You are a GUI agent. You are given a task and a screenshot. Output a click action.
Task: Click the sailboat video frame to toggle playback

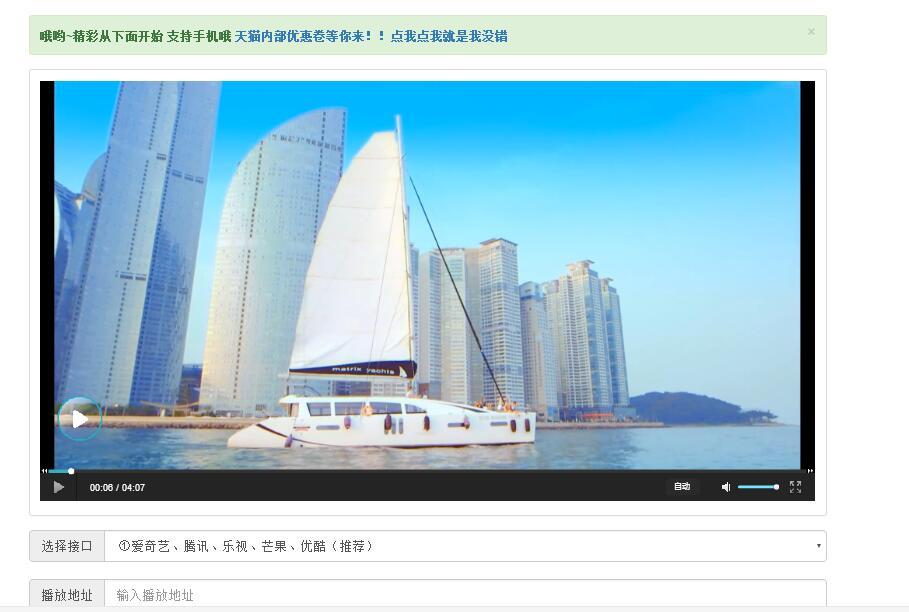427,275
